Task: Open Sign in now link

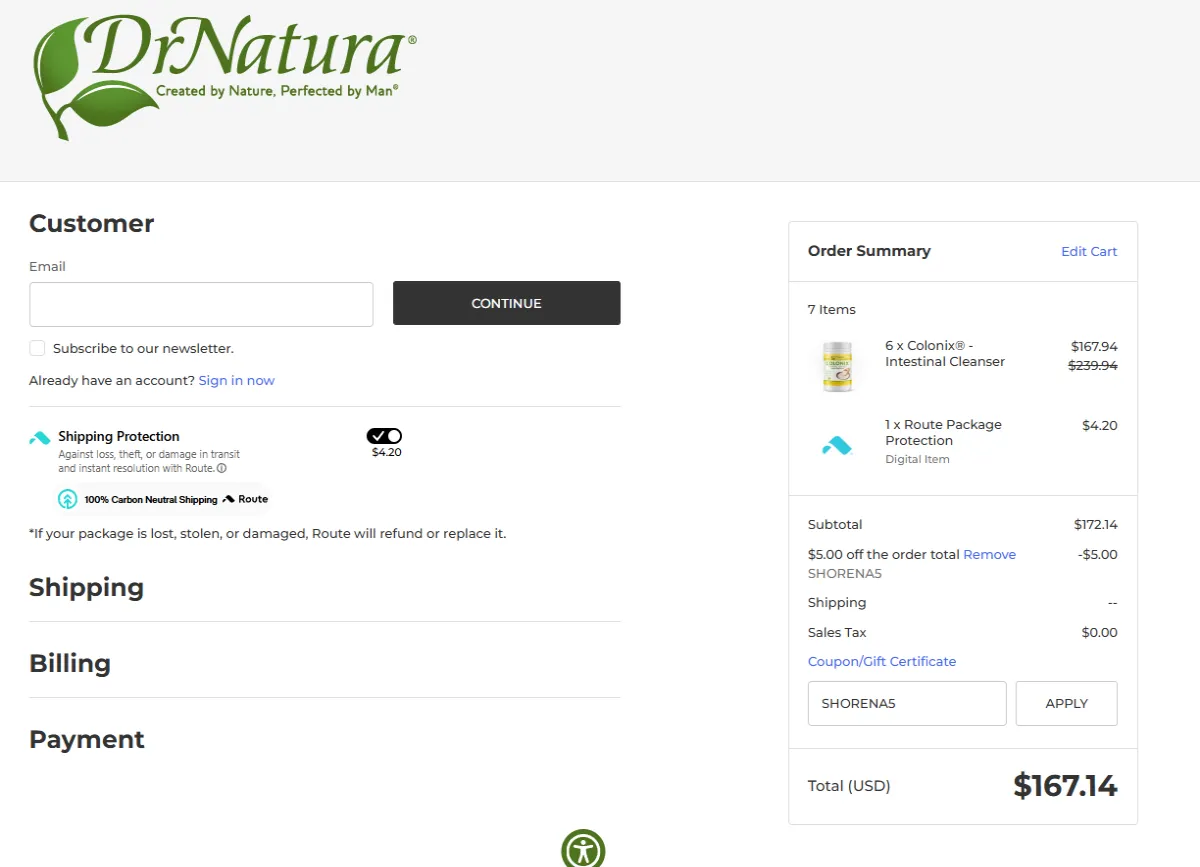Action: 236,380
